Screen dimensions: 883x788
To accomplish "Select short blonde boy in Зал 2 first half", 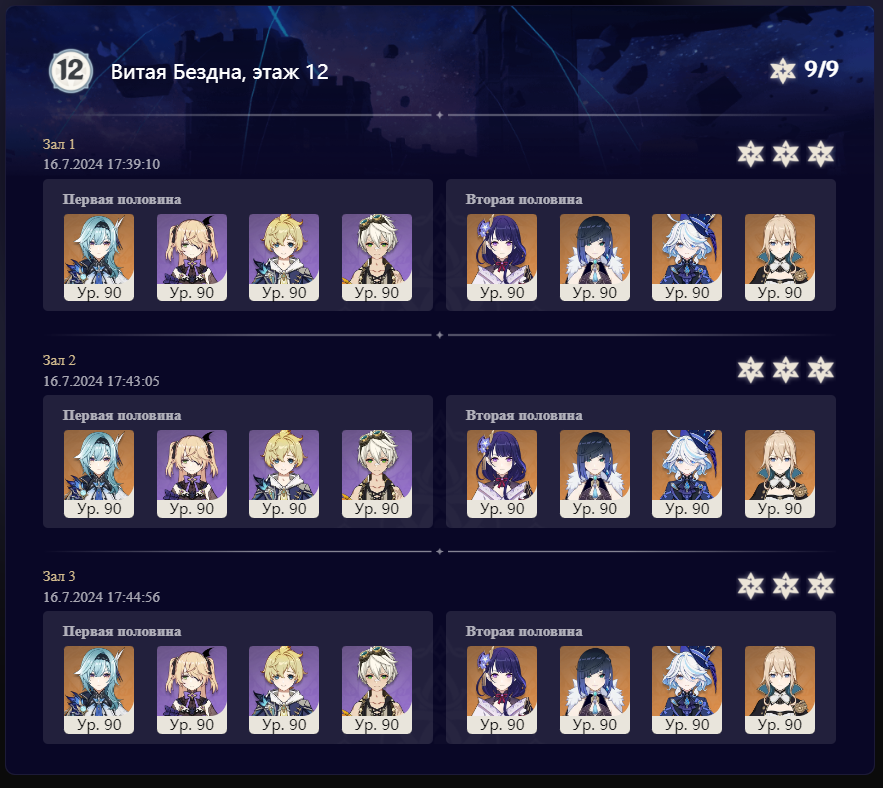I will click(x=284, y=474).
